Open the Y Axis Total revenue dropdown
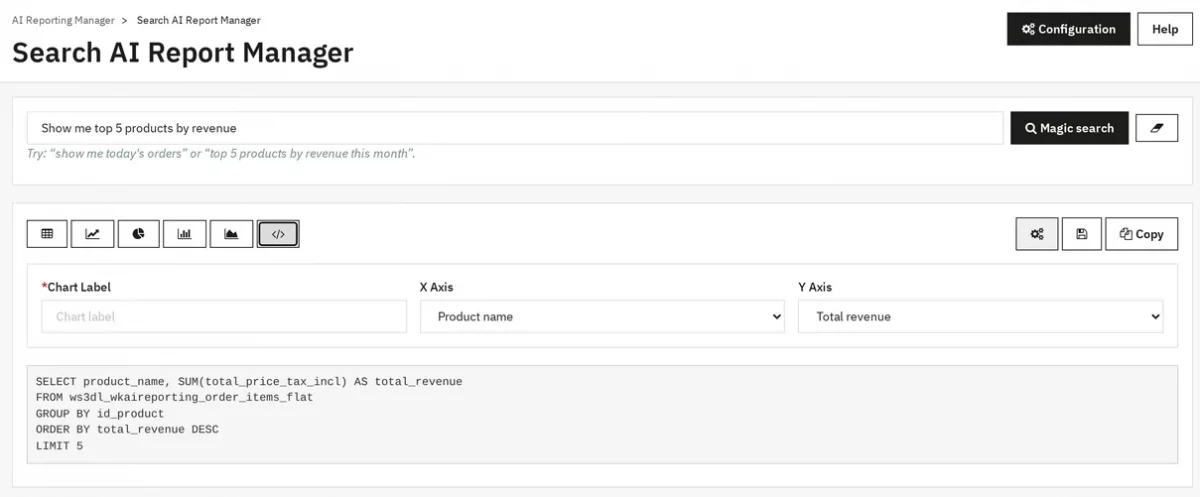The height and width of the screenshot is (497, 1200). pyautogui.click(x=981, y=317)
